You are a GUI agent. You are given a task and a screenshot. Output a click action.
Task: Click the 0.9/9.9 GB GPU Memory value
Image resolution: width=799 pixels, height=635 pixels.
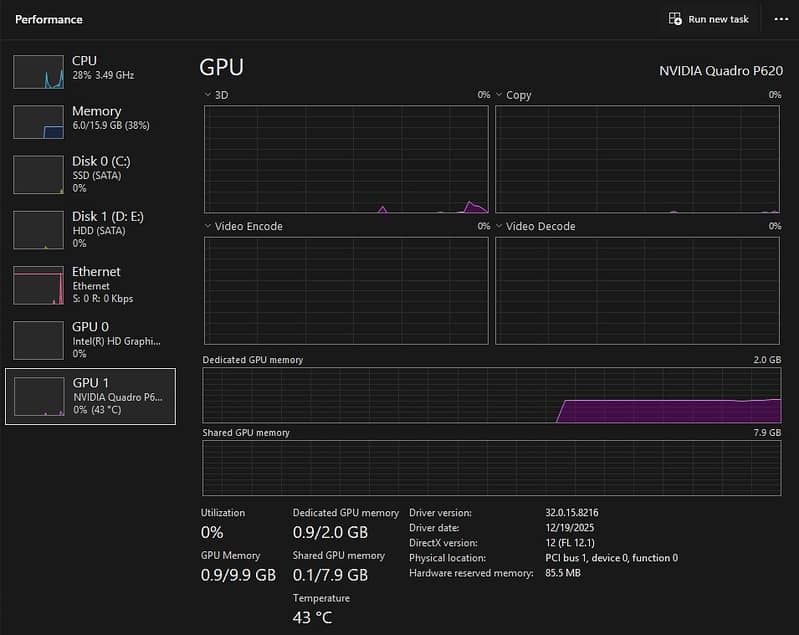tap(238, 575)
